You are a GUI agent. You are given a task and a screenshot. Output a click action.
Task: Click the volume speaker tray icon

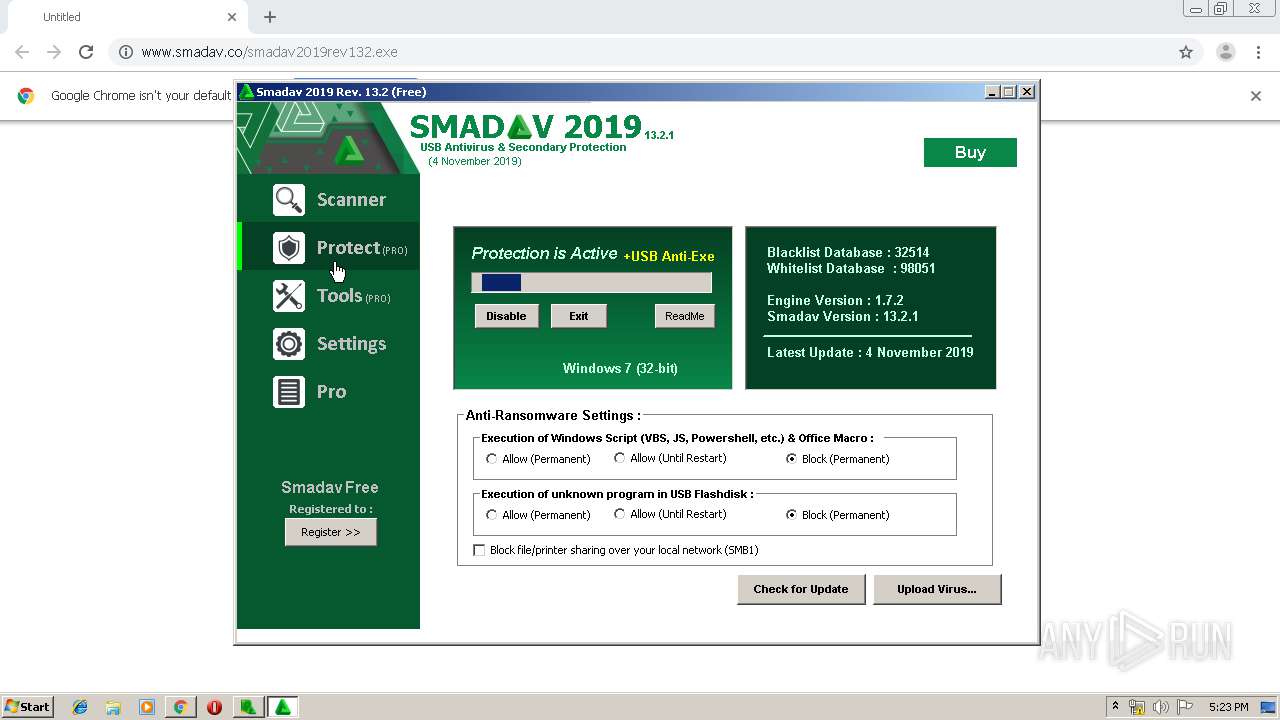1161,707
